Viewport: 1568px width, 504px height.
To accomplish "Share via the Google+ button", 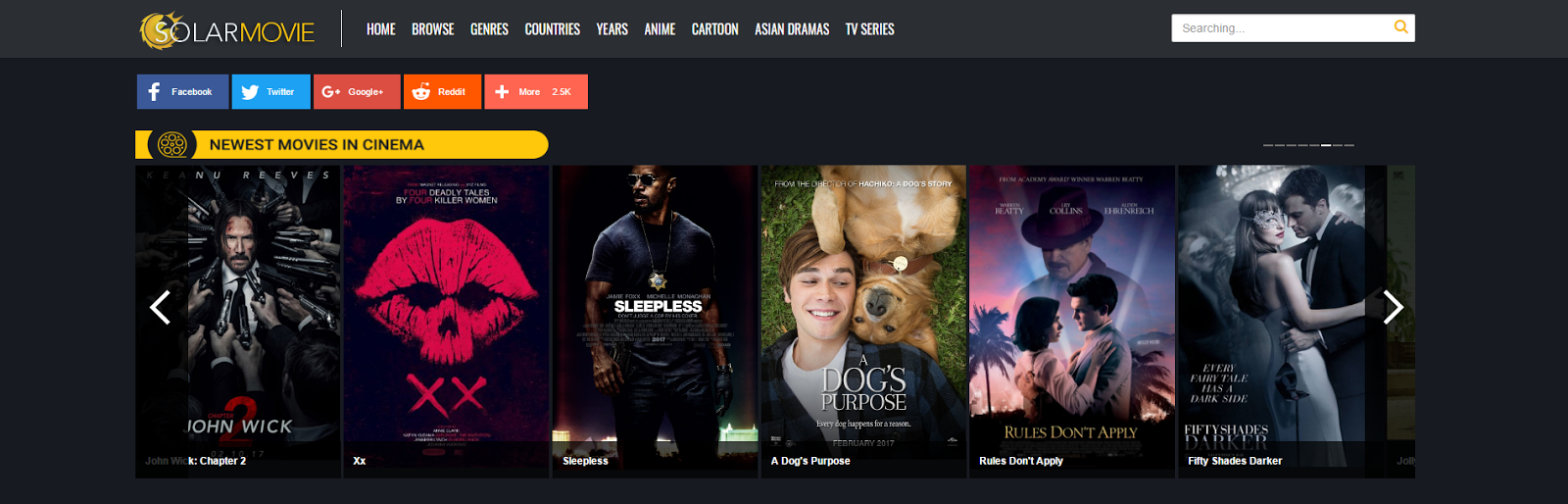I will tap(357, 92).
